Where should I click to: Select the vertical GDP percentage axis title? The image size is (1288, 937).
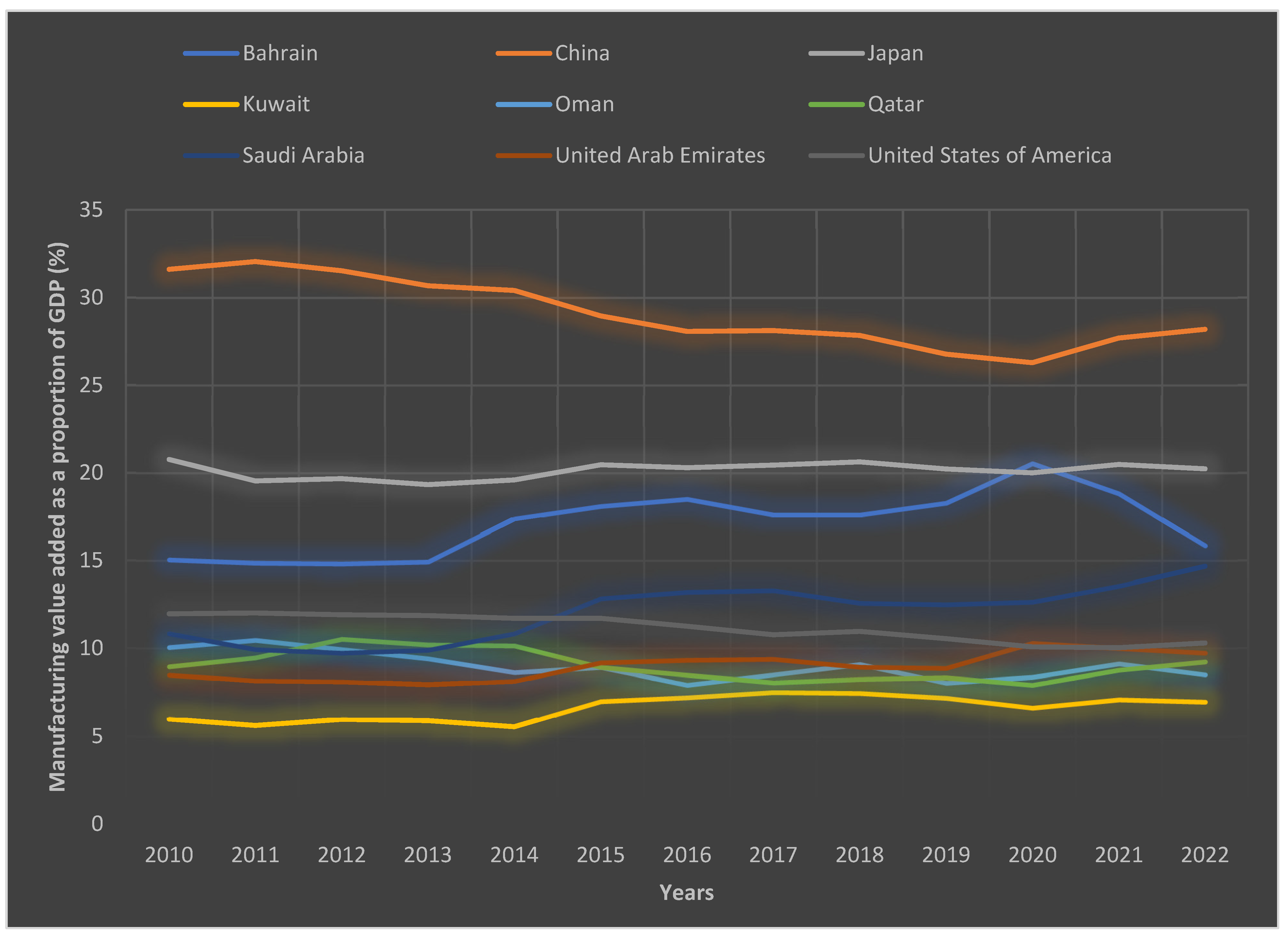(57, 517)
